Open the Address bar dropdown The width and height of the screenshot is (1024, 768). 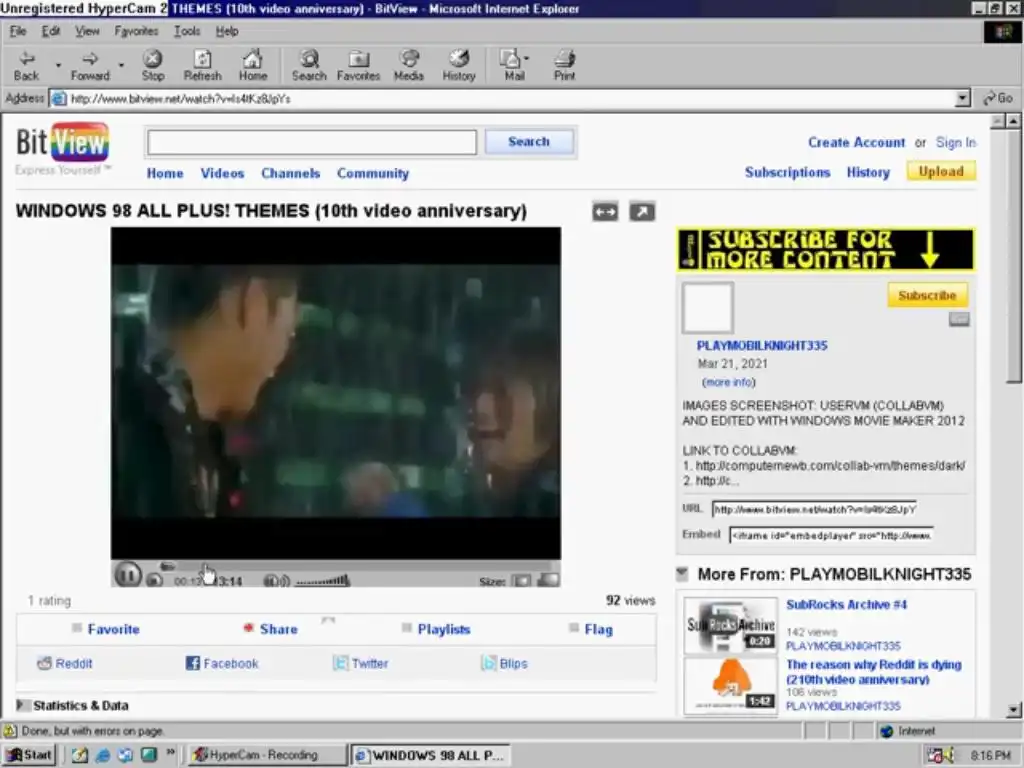point(962,99)
